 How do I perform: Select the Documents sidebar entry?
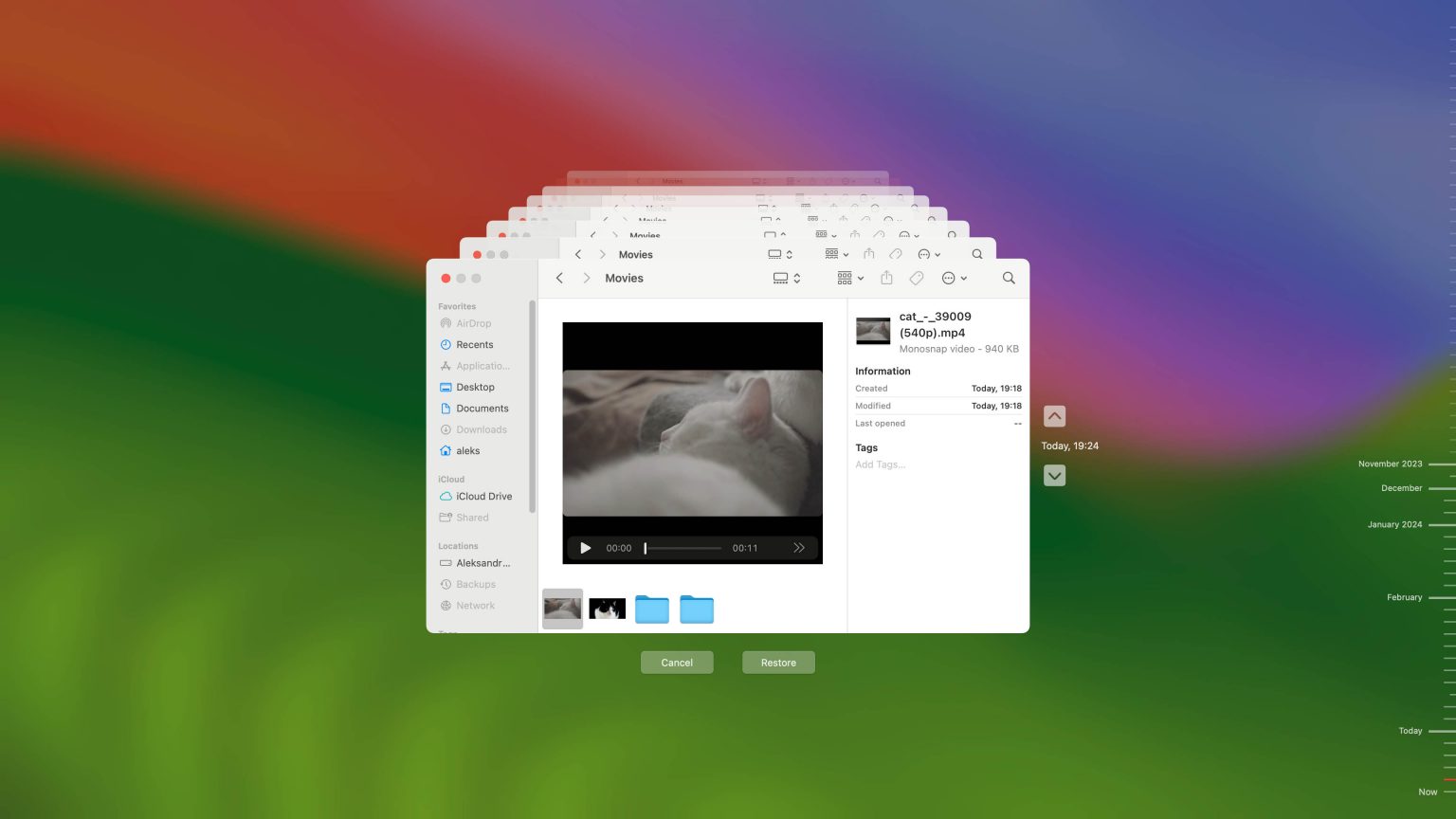coord(482,408)
